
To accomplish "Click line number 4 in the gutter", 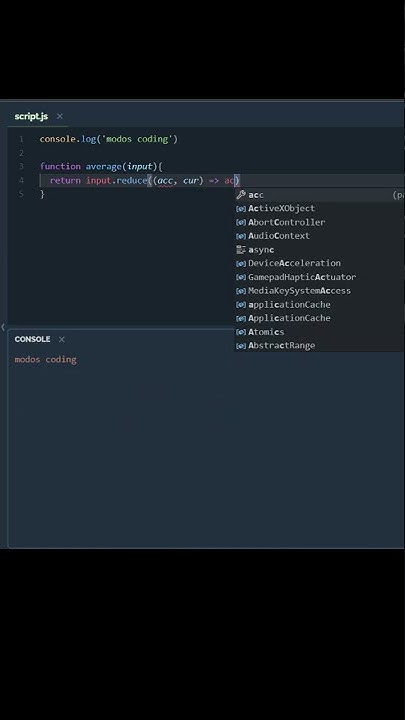I will pyautogui.click(x=21, y=180).
